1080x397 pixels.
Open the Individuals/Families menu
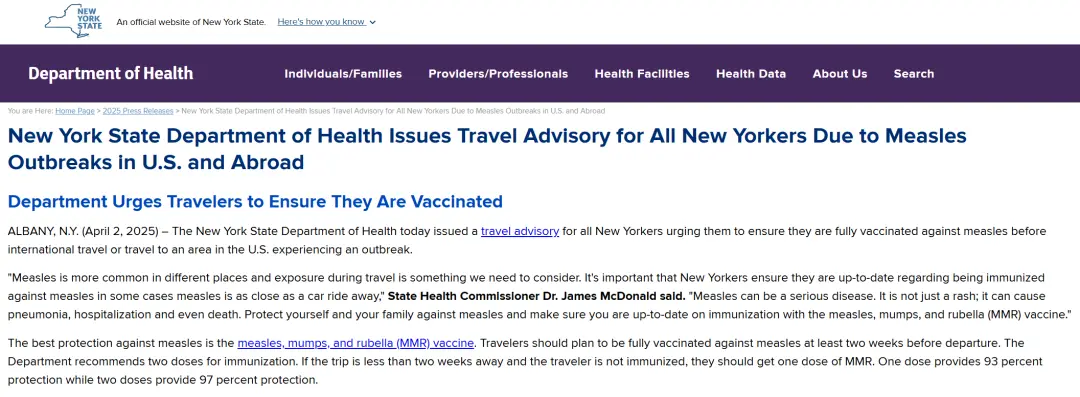[x=343, y=74]
